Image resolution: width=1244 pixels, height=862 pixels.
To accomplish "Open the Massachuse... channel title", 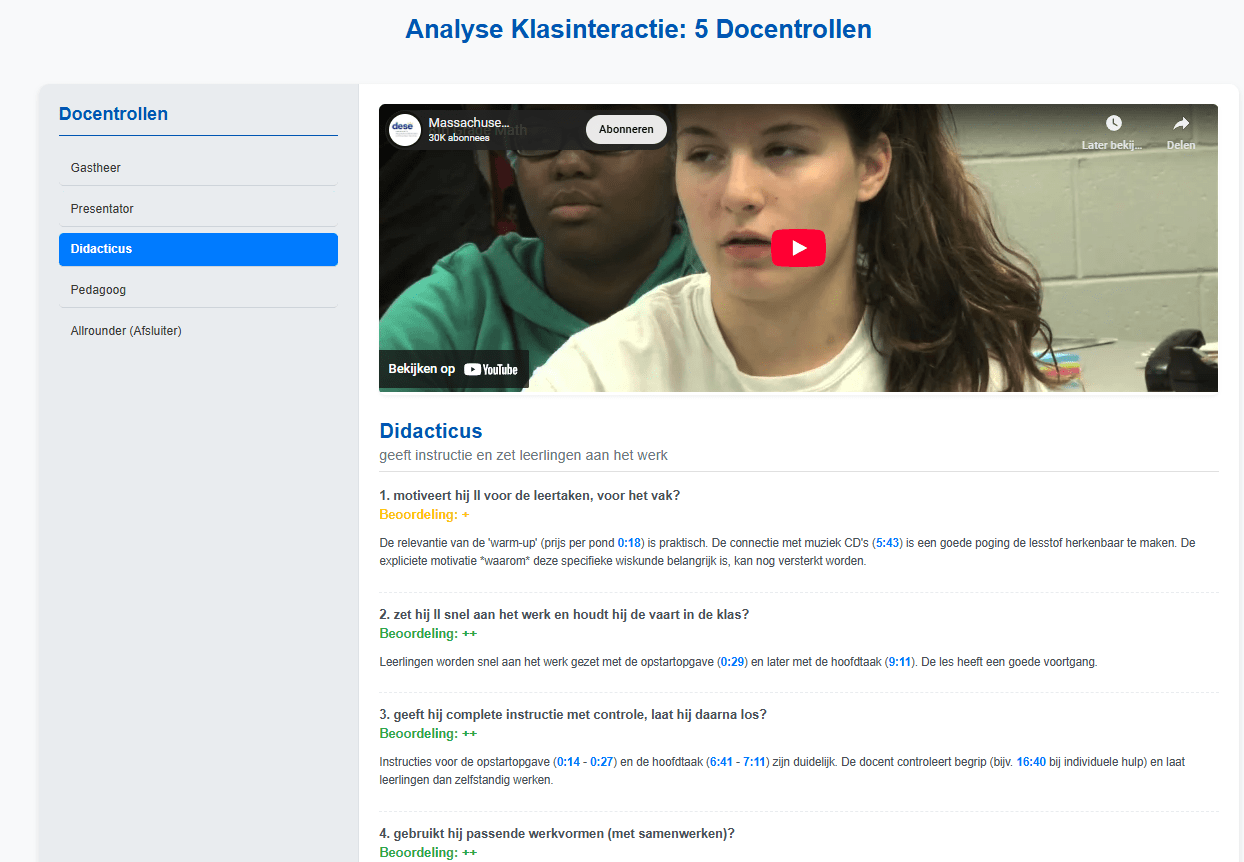I will click(469, 122).
